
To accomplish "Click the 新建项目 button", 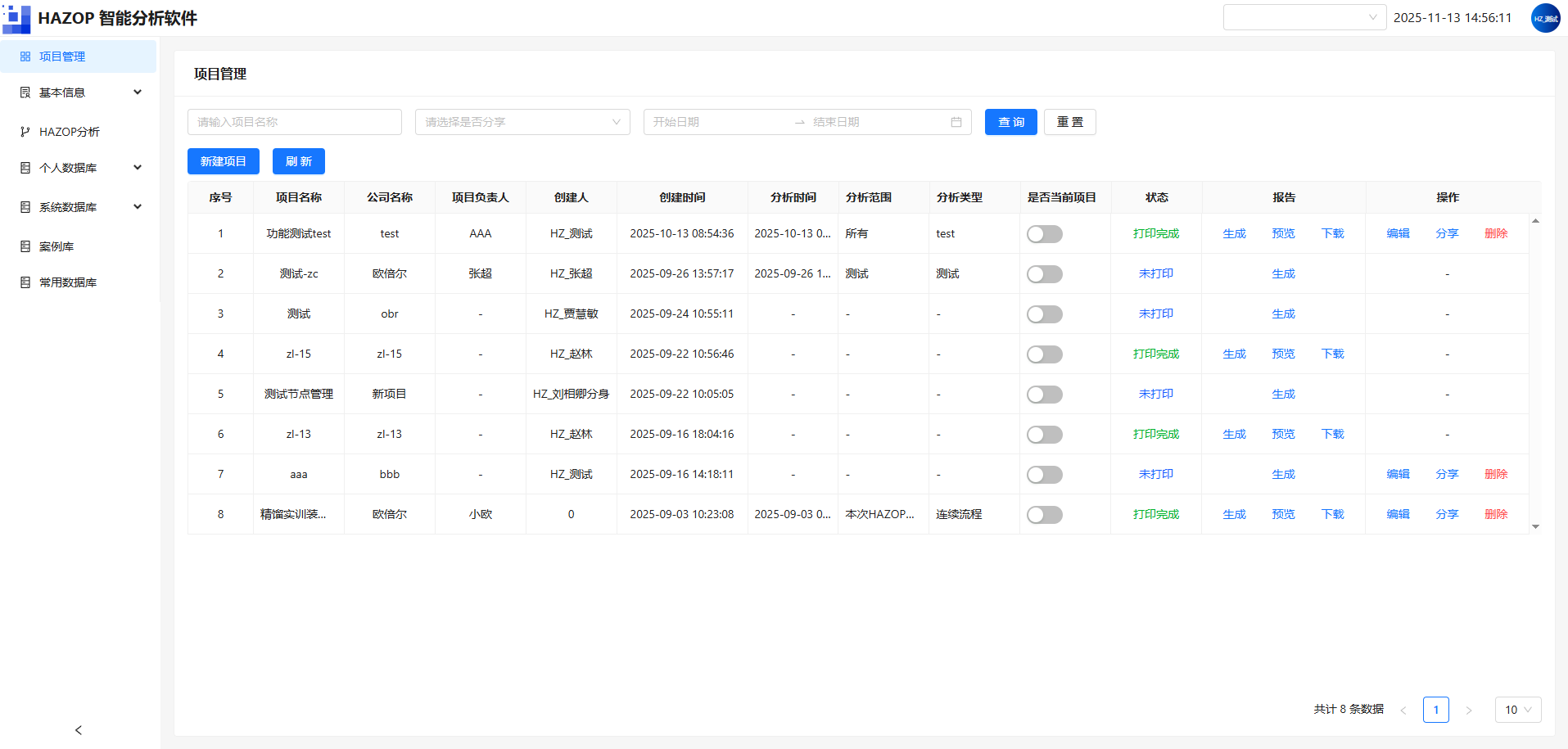I will [224, 161].
